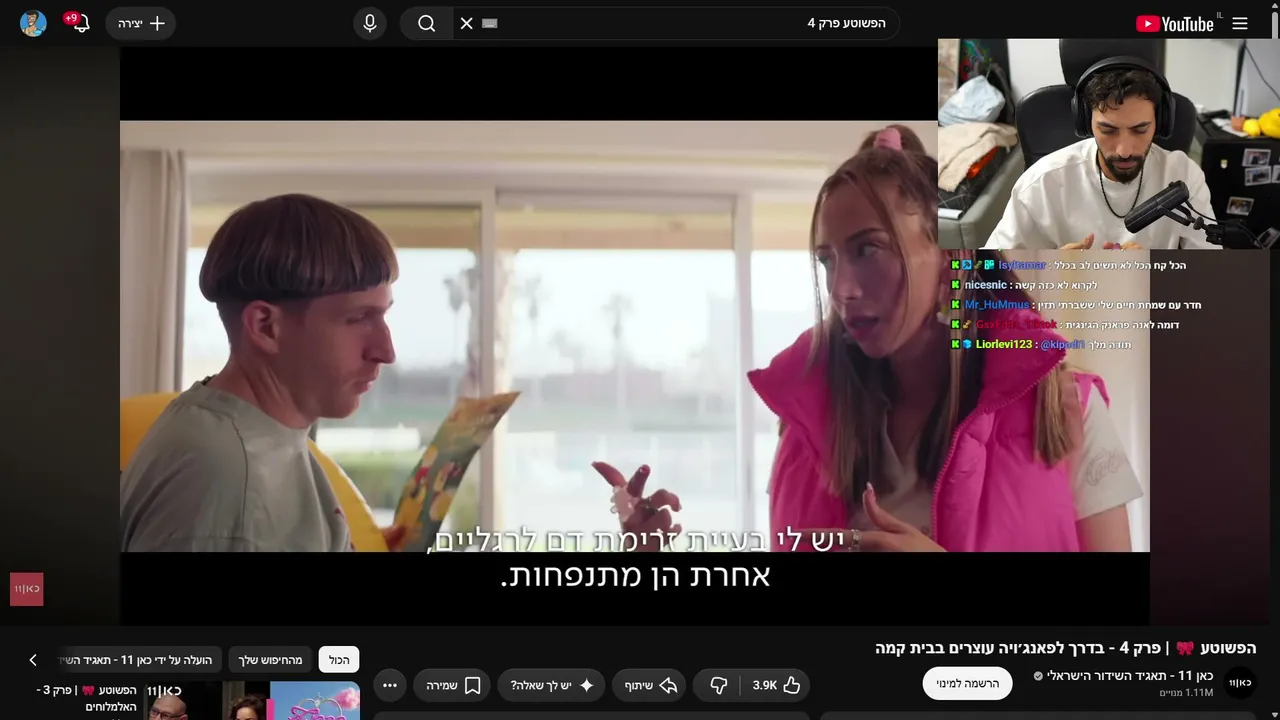1280x720 pixels.
Task: Save the video with שמירה
Action: 453,685
